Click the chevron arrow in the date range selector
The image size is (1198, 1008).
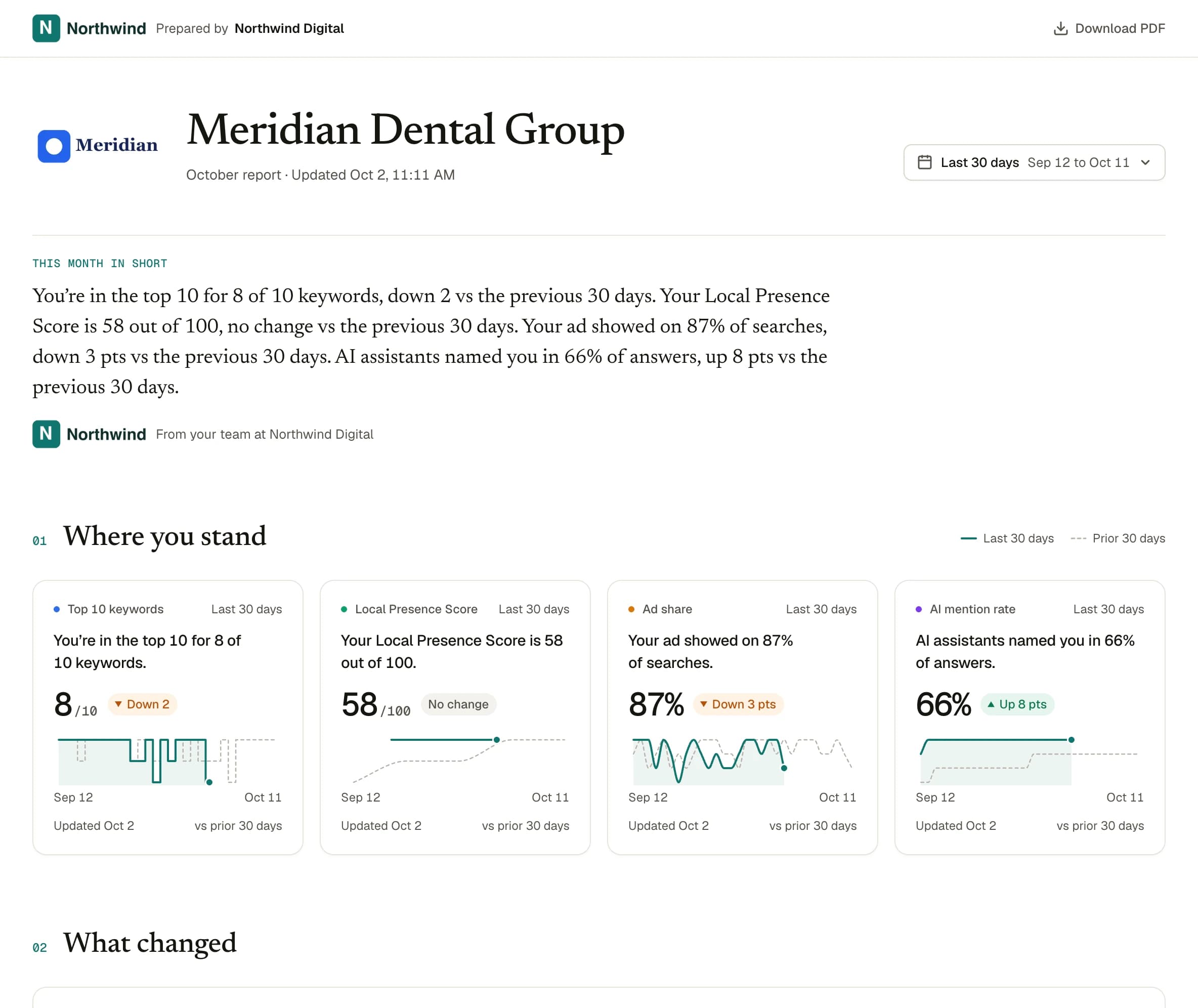(1145, 162)
